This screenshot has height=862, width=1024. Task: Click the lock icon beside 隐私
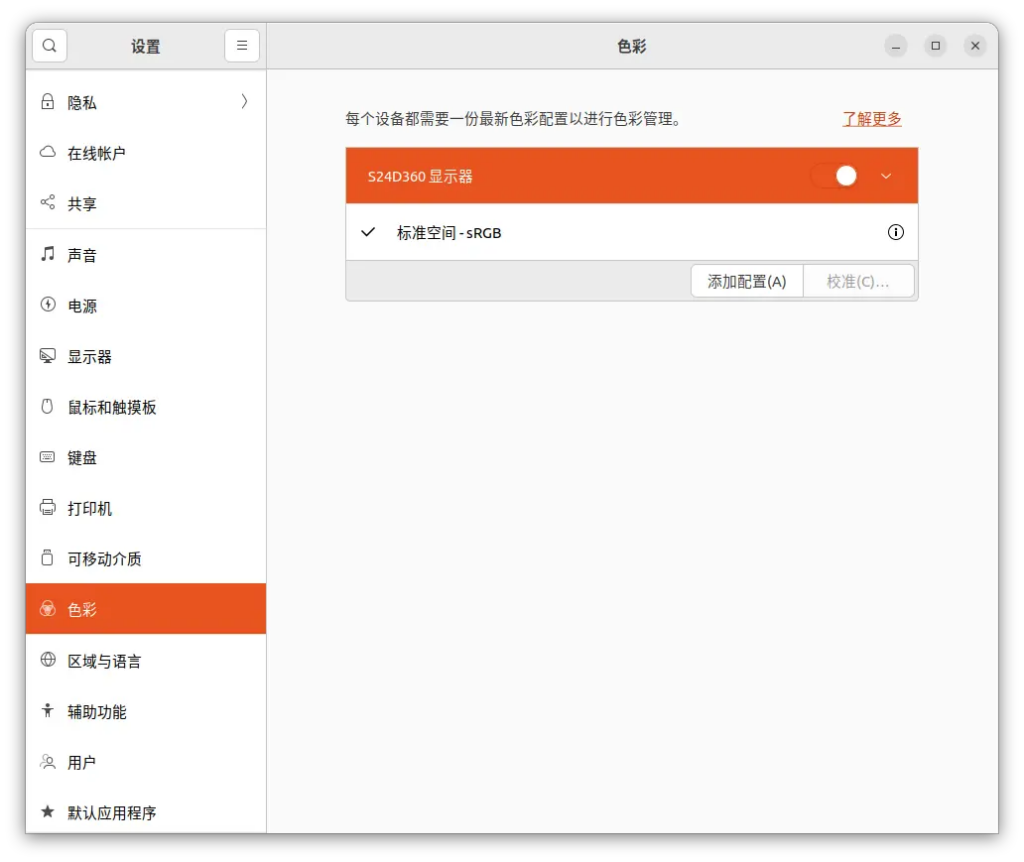pyautogui.click(x=47, y=102)
